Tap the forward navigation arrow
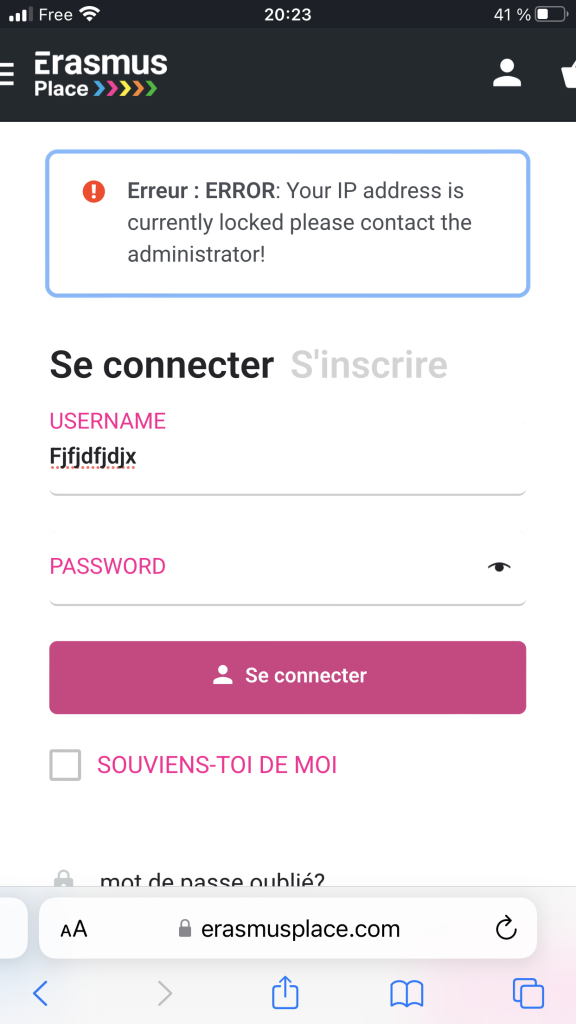This screenshot has height=1024, width=576. tap(165, 993)
